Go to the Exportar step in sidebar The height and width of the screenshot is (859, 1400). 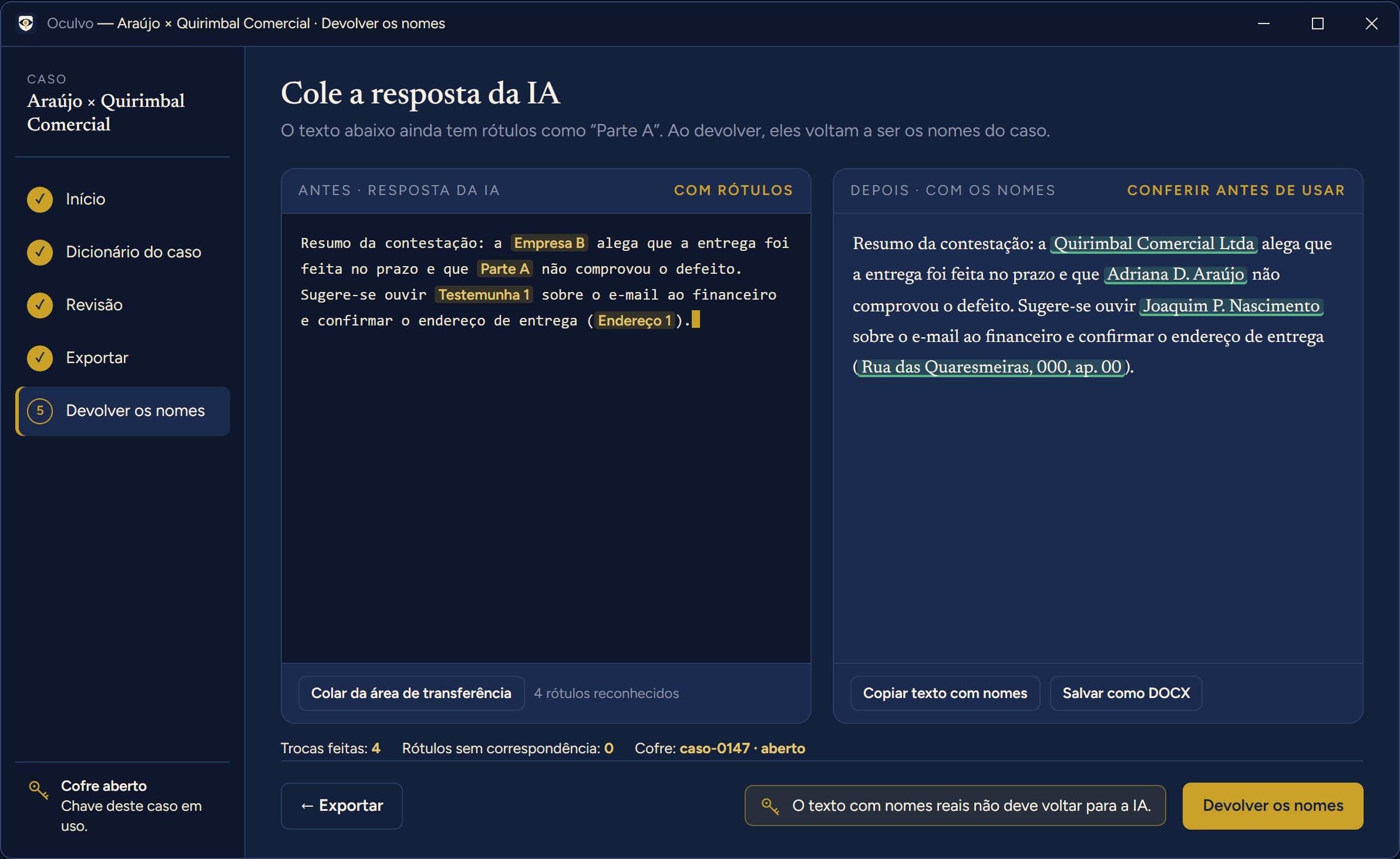pos(122,358)
